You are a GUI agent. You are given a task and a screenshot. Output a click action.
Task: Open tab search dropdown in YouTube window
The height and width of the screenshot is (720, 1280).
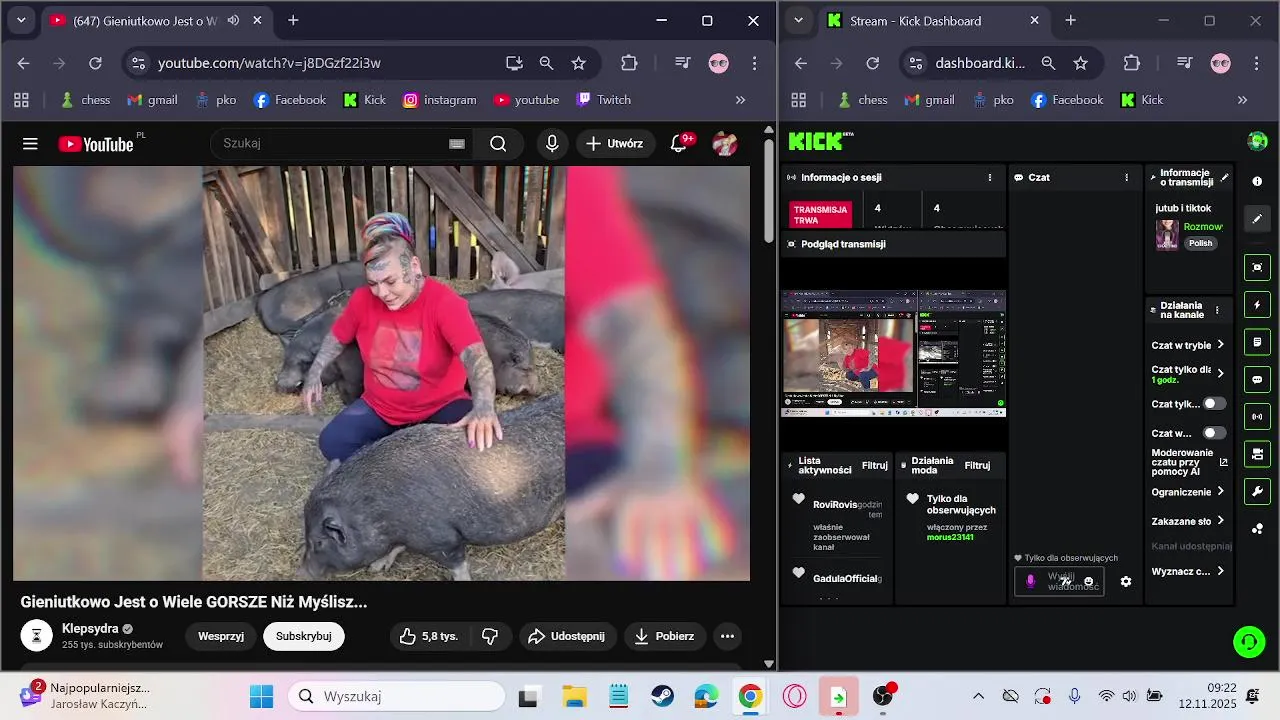(x=21, y=20)
